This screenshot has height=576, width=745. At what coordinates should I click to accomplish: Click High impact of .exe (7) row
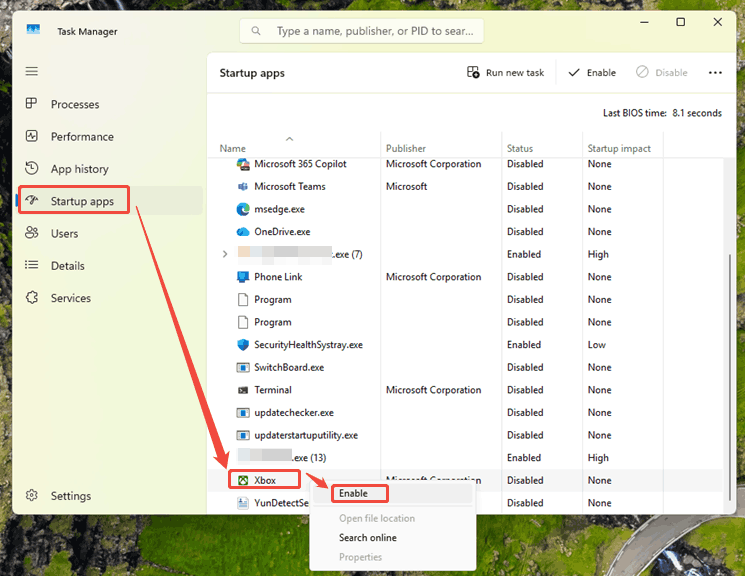click(598, 254)
